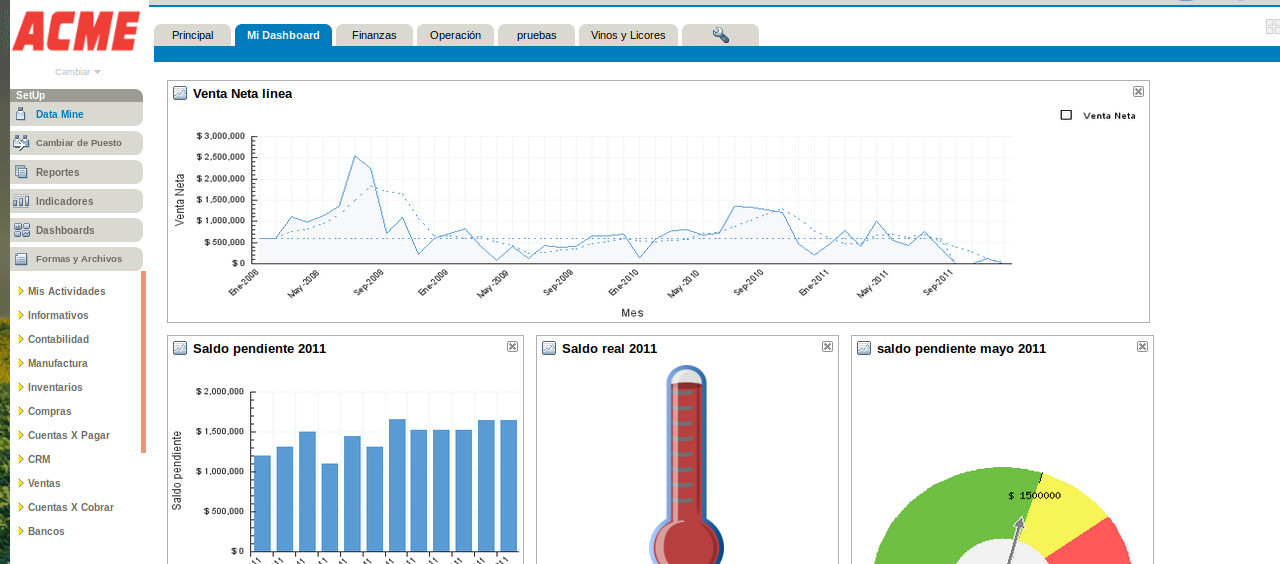The width and height of the screenshot is (1280, 564).
Task: Click the $ 3,000,000 axis value
Action: pos(220,135)
